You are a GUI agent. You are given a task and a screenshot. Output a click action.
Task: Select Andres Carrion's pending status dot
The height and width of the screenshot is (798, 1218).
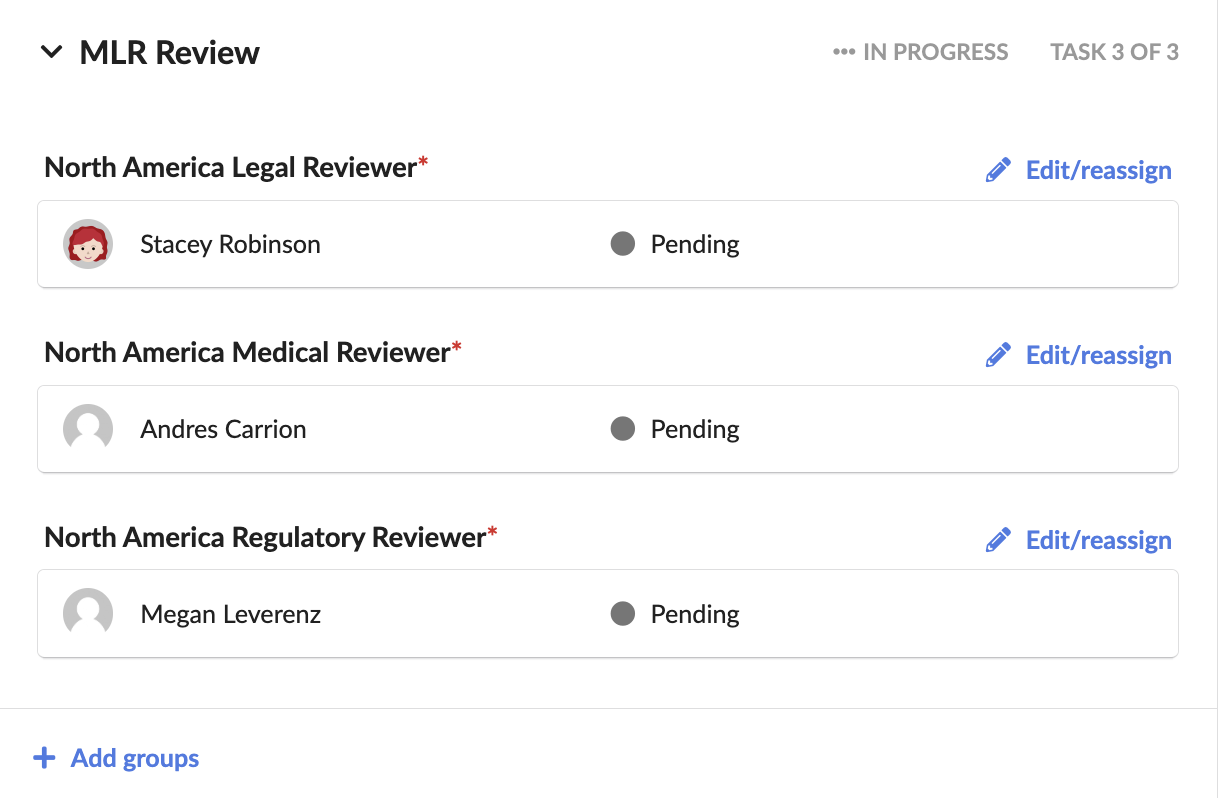coord(623,429)
